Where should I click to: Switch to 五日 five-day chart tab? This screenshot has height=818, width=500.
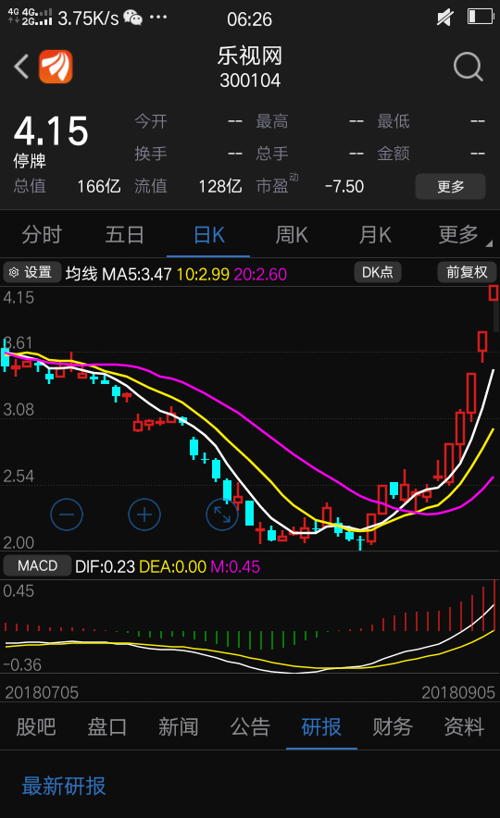125,235
